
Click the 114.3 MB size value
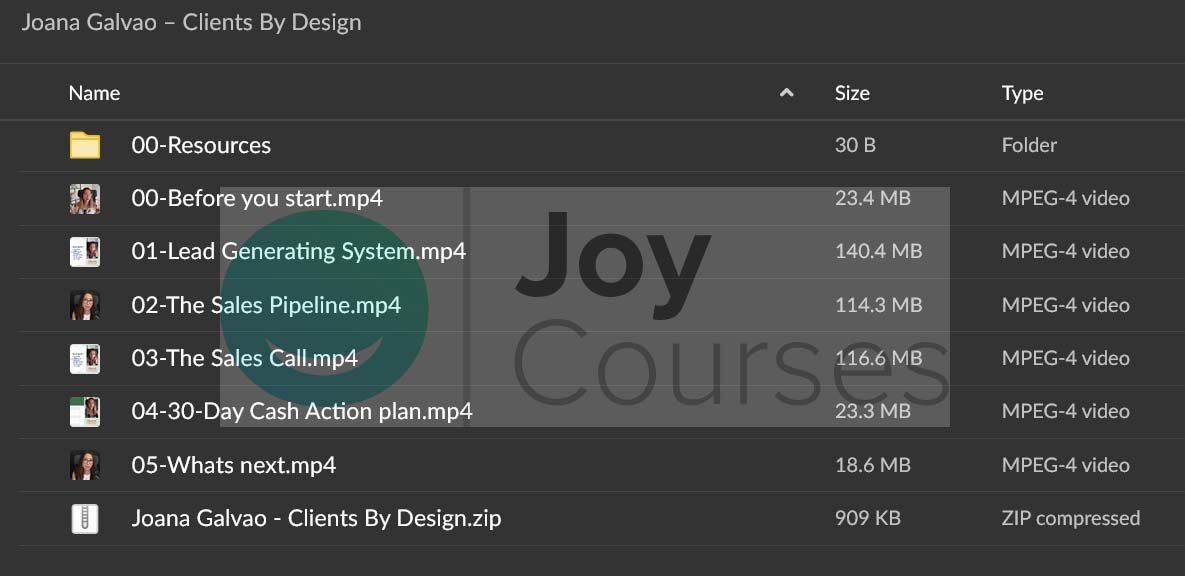(878, 305)
